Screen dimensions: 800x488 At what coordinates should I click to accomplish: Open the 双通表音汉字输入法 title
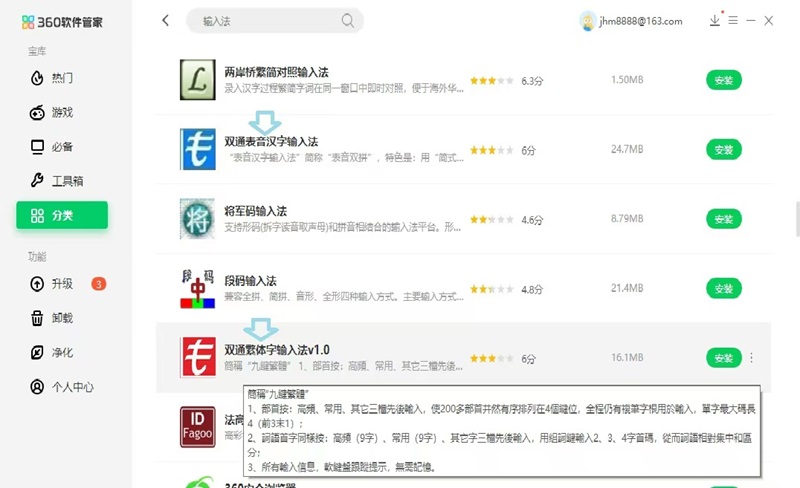271,141
